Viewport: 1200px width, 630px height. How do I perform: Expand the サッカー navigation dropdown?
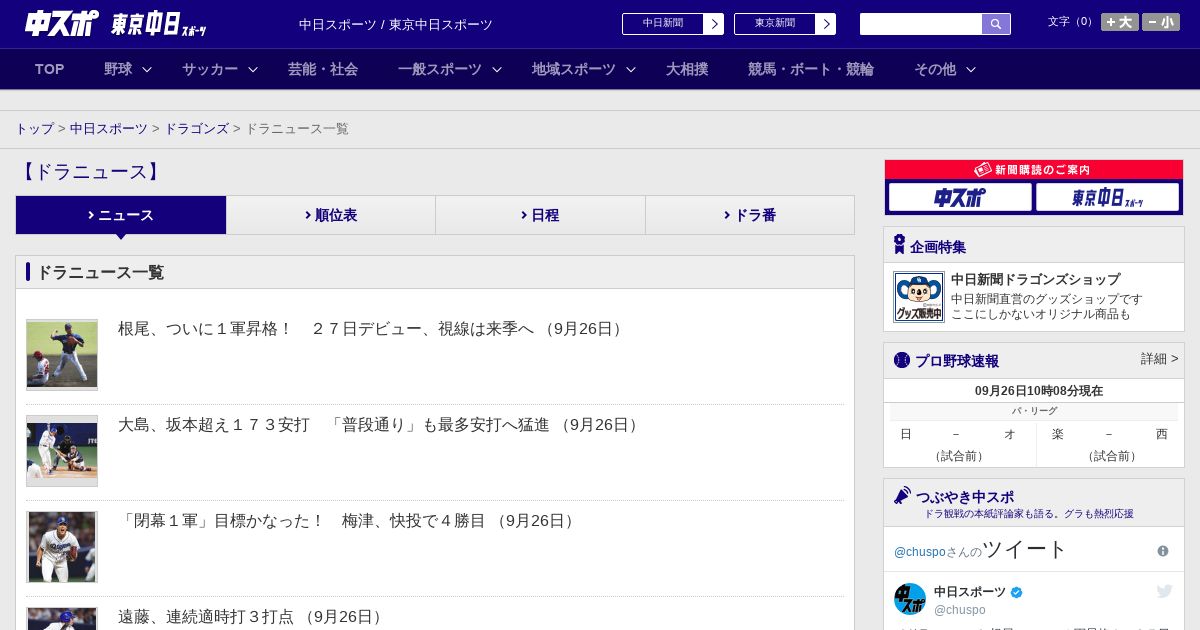[220, 69]
